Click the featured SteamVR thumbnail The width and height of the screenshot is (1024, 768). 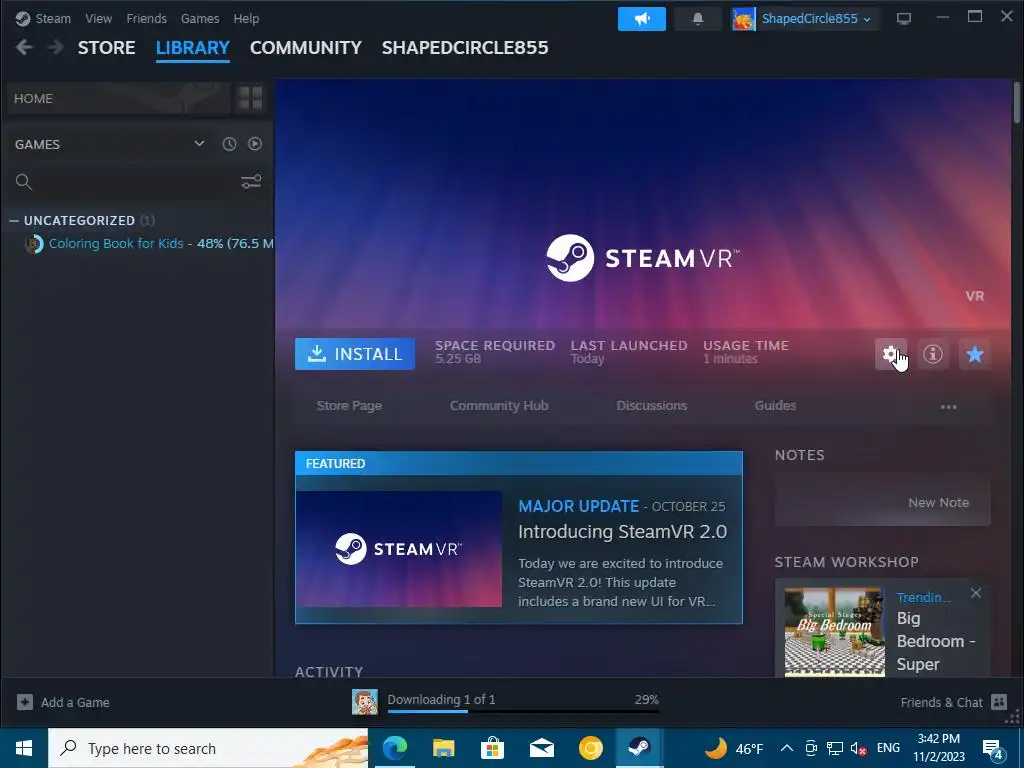coord(399,549)
